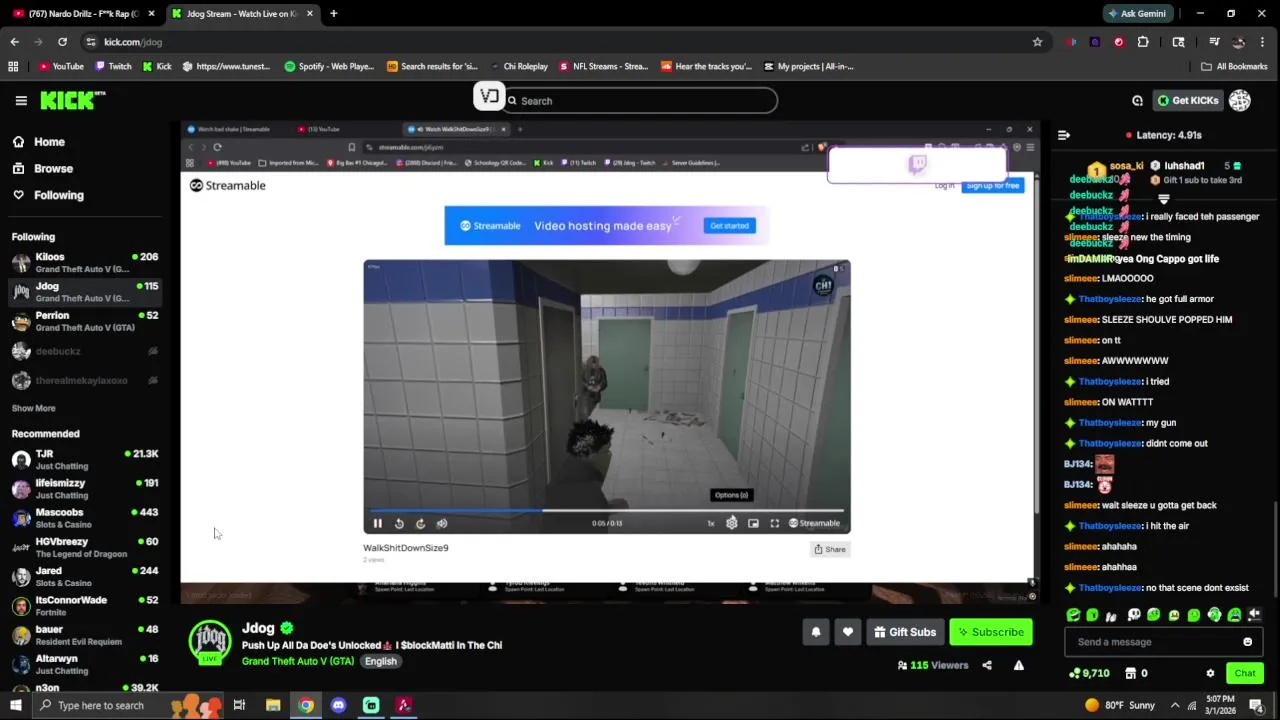The image size is (1280, 720).
Task: Click the green Subscribe button
Action: (x=990, y=632)
